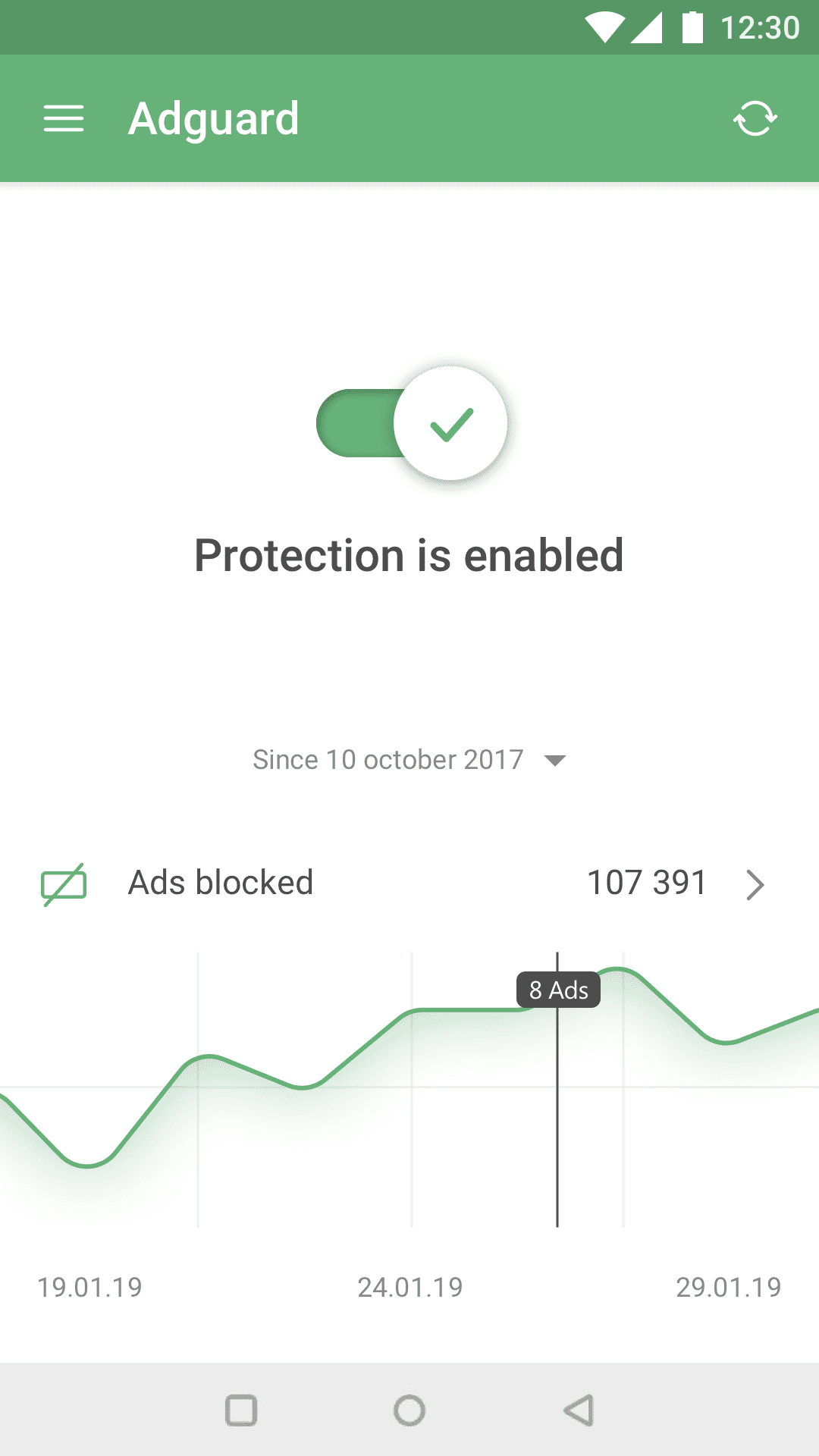The image size is (819, 1456).
Task: Open the hamburger navigation menu
Action: click(64, 119)
